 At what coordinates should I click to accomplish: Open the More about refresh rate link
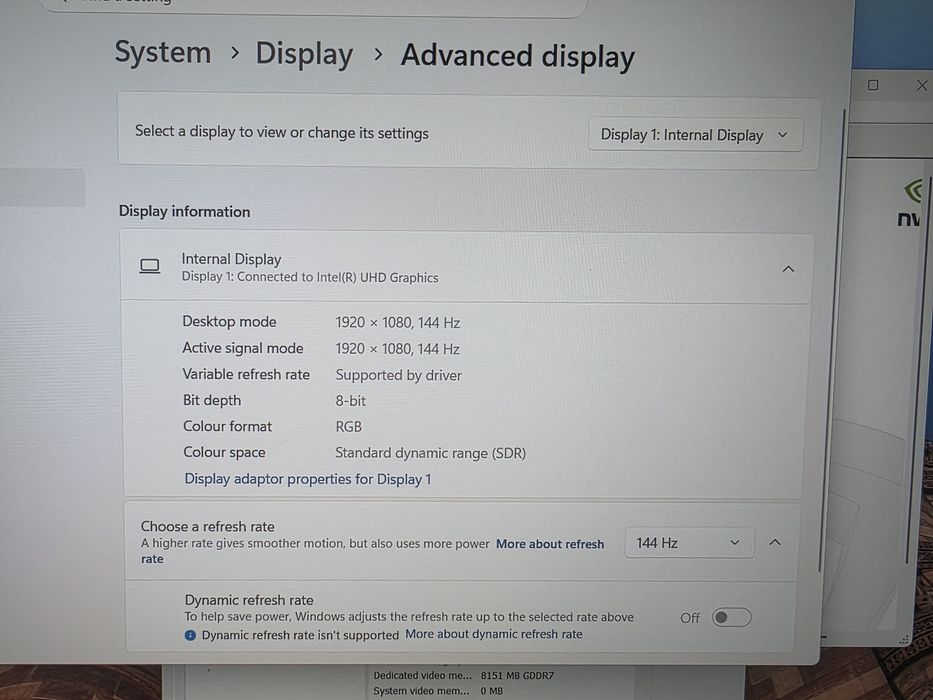(x=372, y=551)
